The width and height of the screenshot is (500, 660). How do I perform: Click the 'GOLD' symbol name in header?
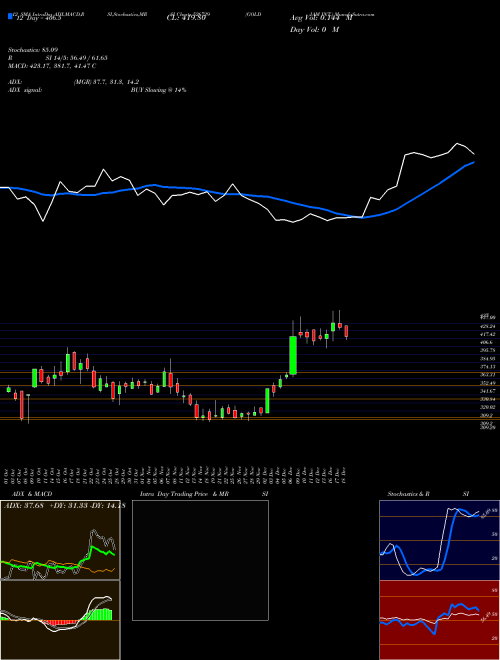pyautogui.click(x=253, y=14)
